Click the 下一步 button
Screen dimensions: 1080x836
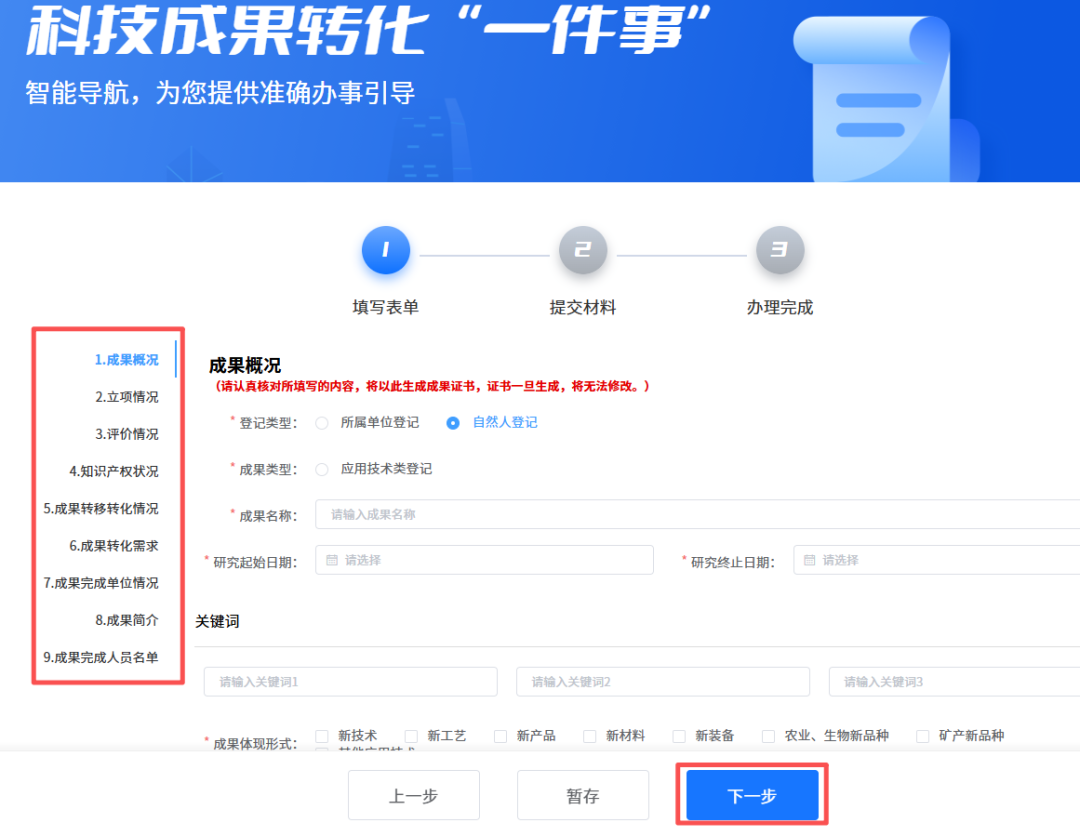(752, 796)
